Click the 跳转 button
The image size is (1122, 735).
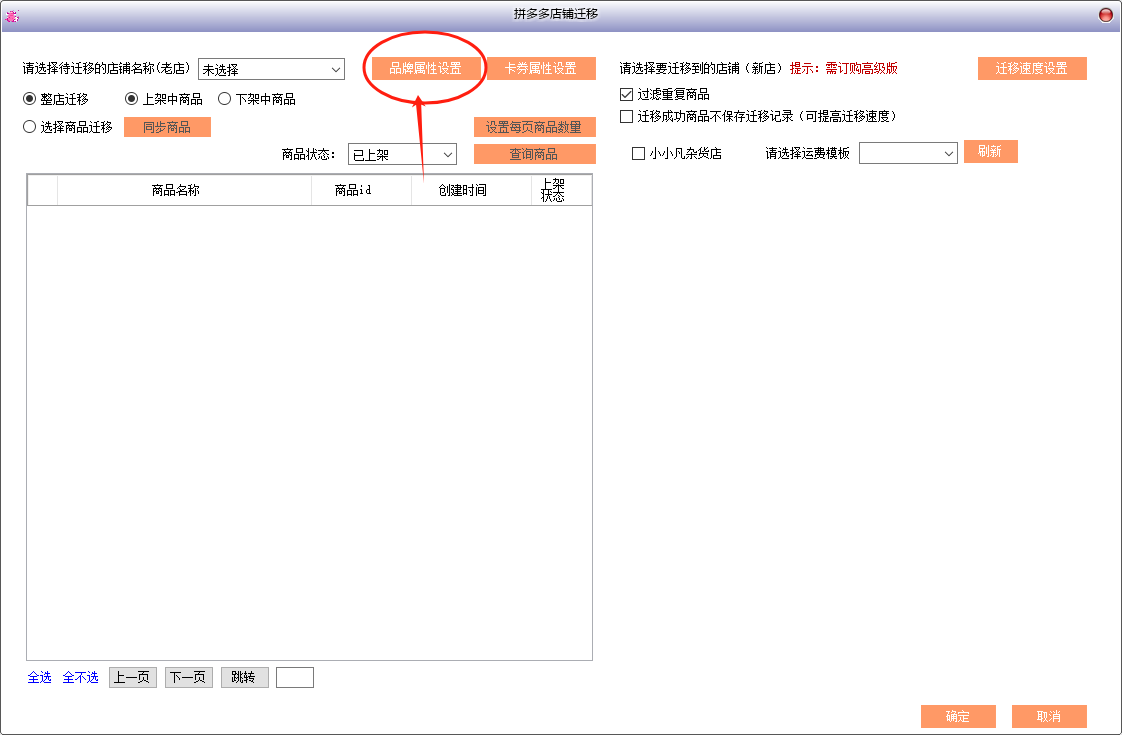pos(244,677)
